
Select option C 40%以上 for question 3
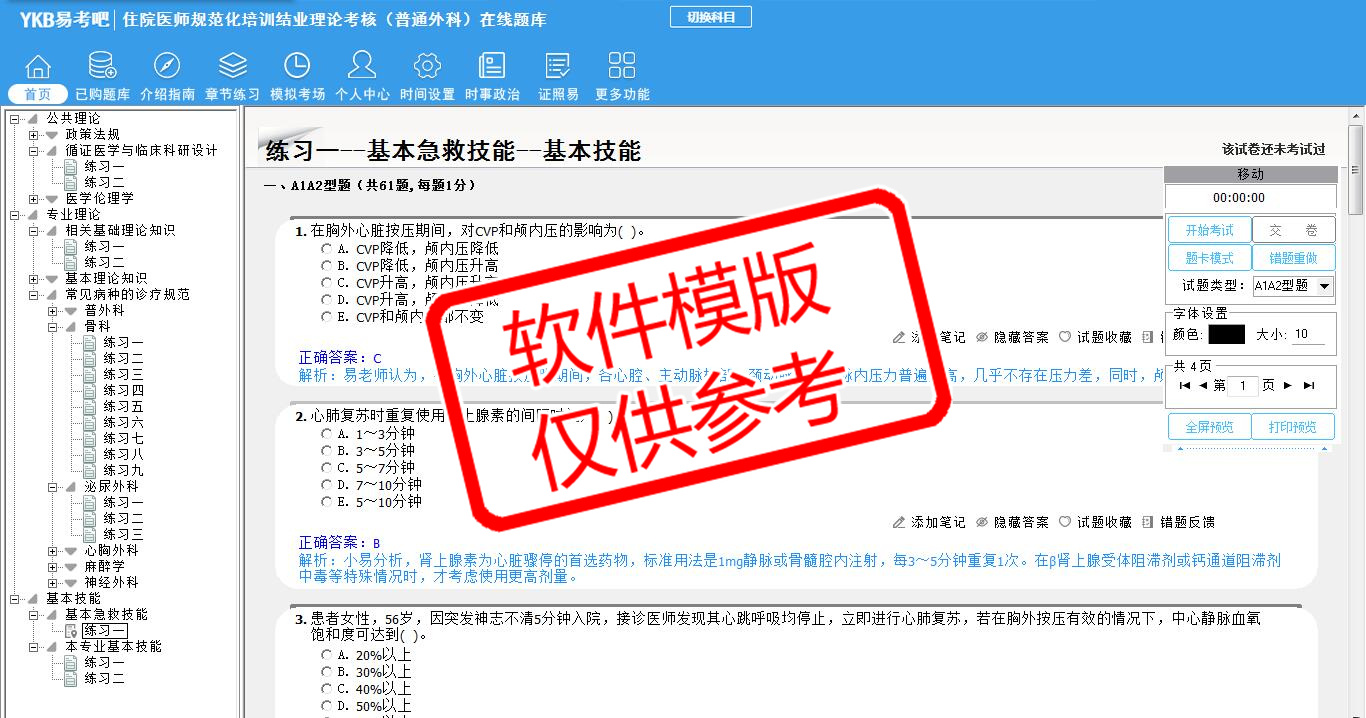pos(326,689)
